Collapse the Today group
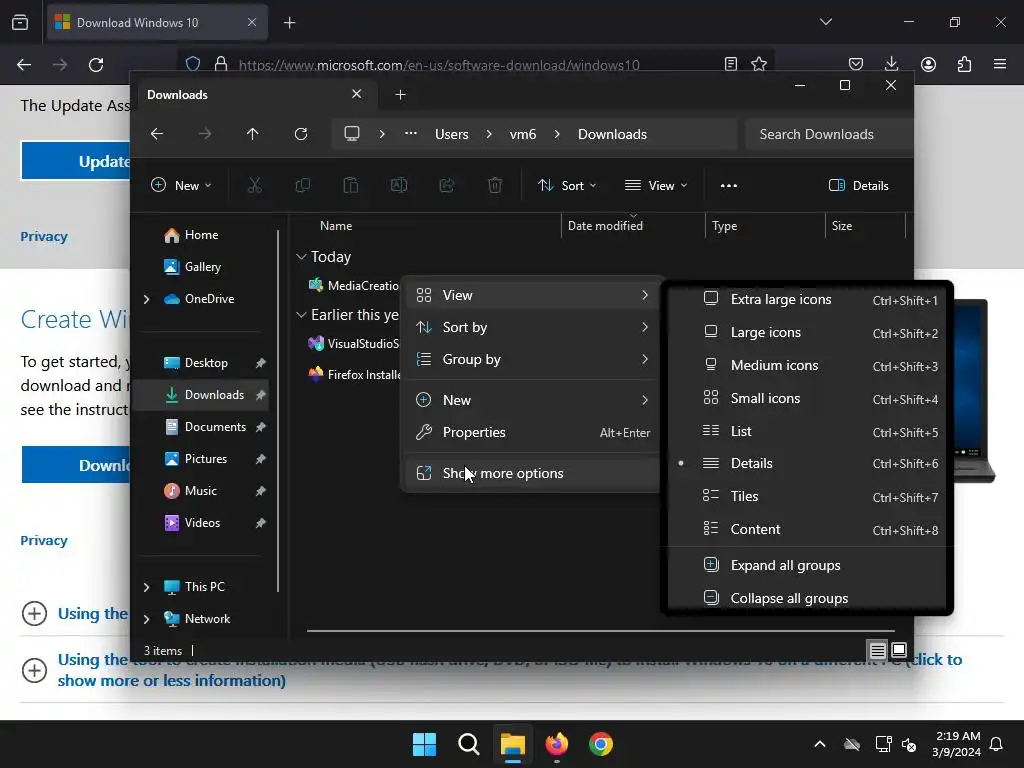This screenshot has height=768, width=1024. click(301, 257)
